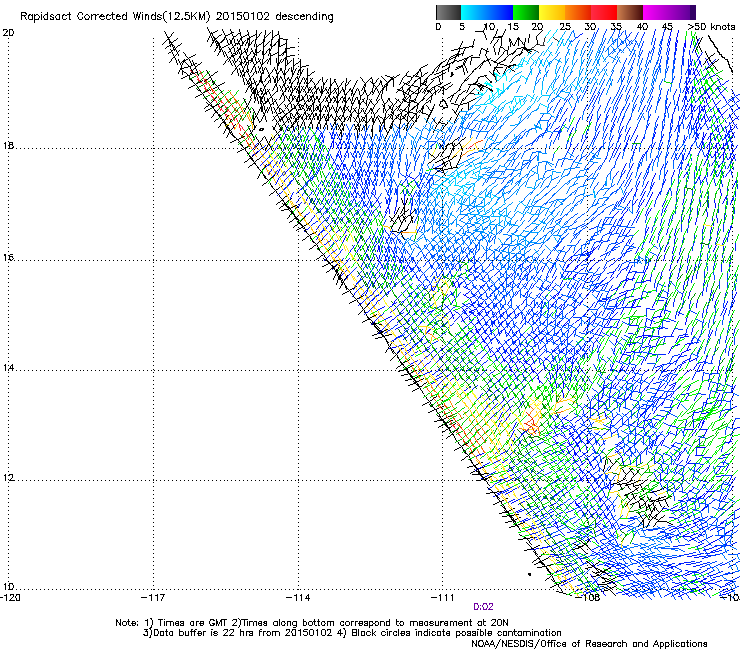Pick the brown 35-40 knots legend segment

[630, 12]
